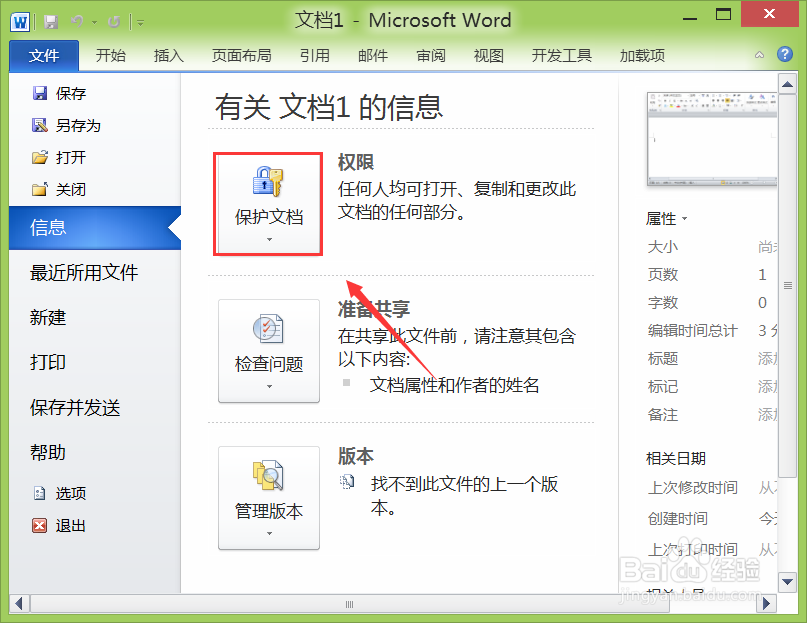The height and width of the screenshot is (623, 807).
Task: Click the 字数 property label
Action: click(663, 302)
